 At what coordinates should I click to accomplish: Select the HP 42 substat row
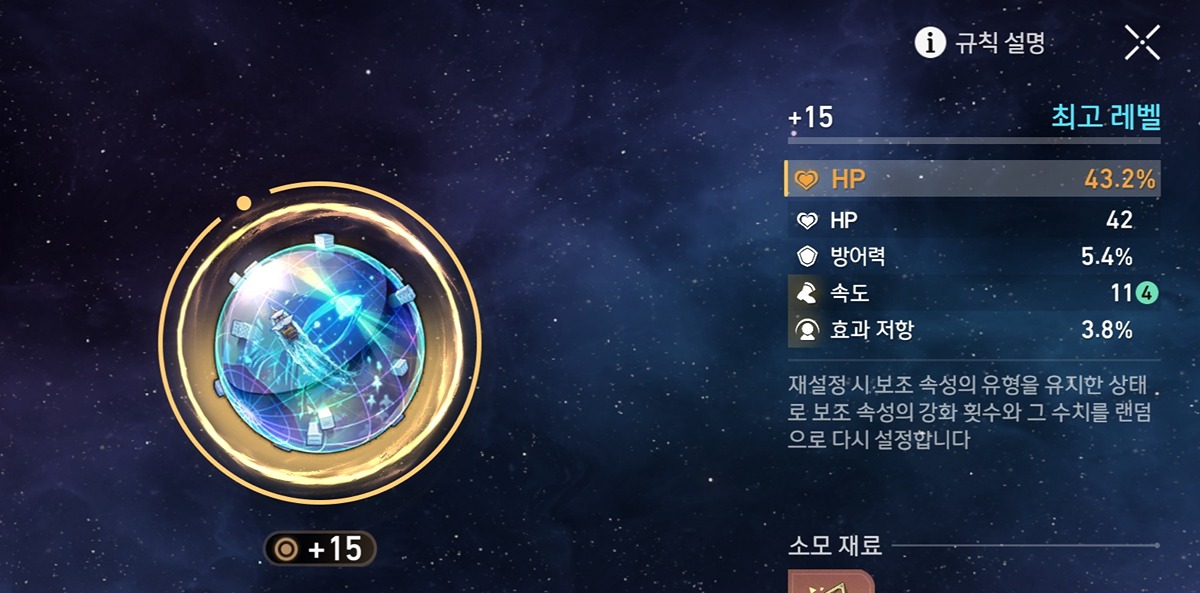click(973, 221)
